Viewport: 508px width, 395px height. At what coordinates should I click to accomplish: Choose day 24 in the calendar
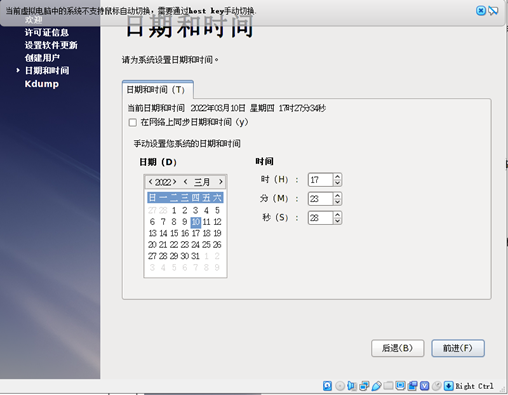click(196, 245)
